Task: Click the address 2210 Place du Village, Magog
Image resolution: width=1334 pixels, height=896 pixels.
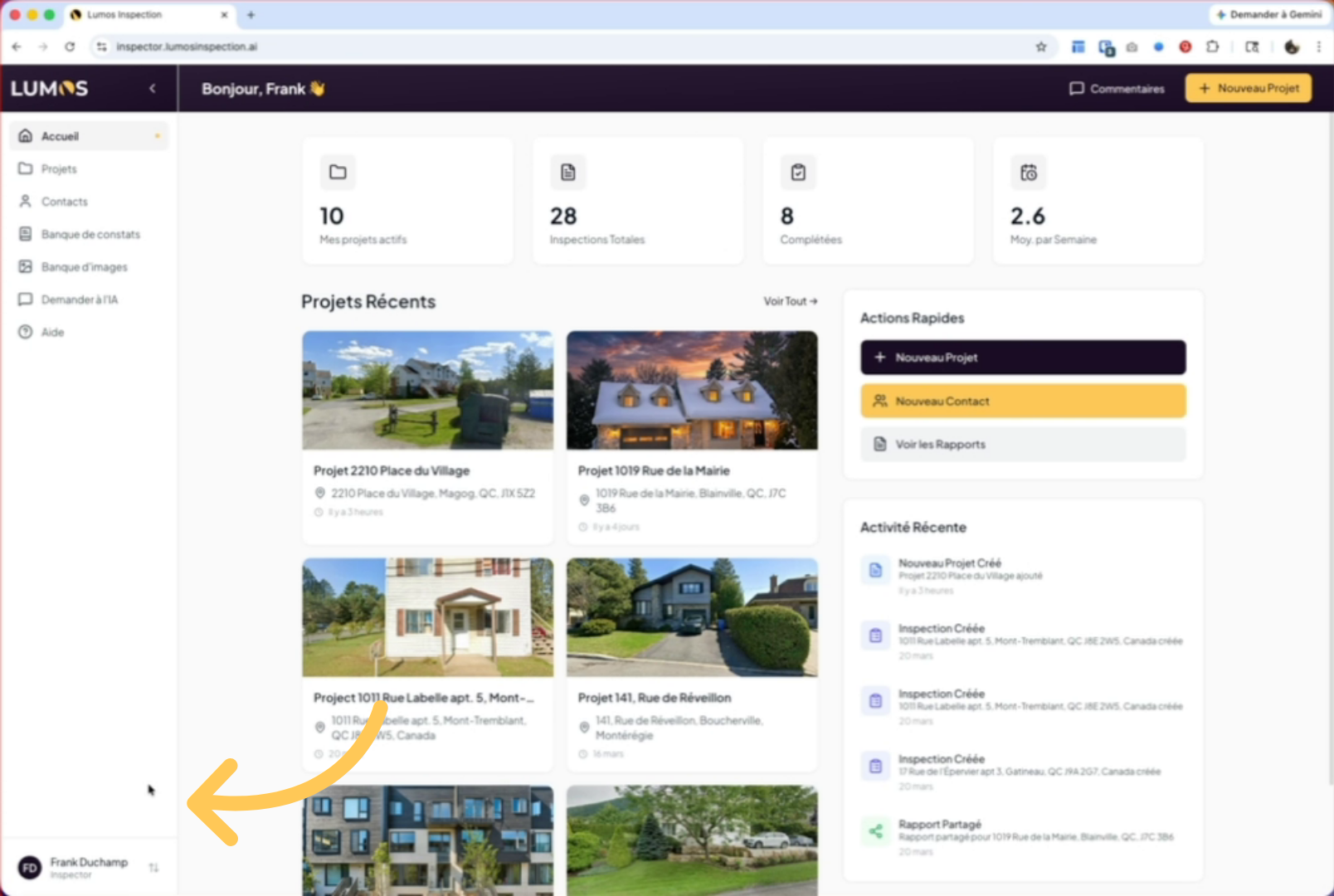Action: click(433, 493)
